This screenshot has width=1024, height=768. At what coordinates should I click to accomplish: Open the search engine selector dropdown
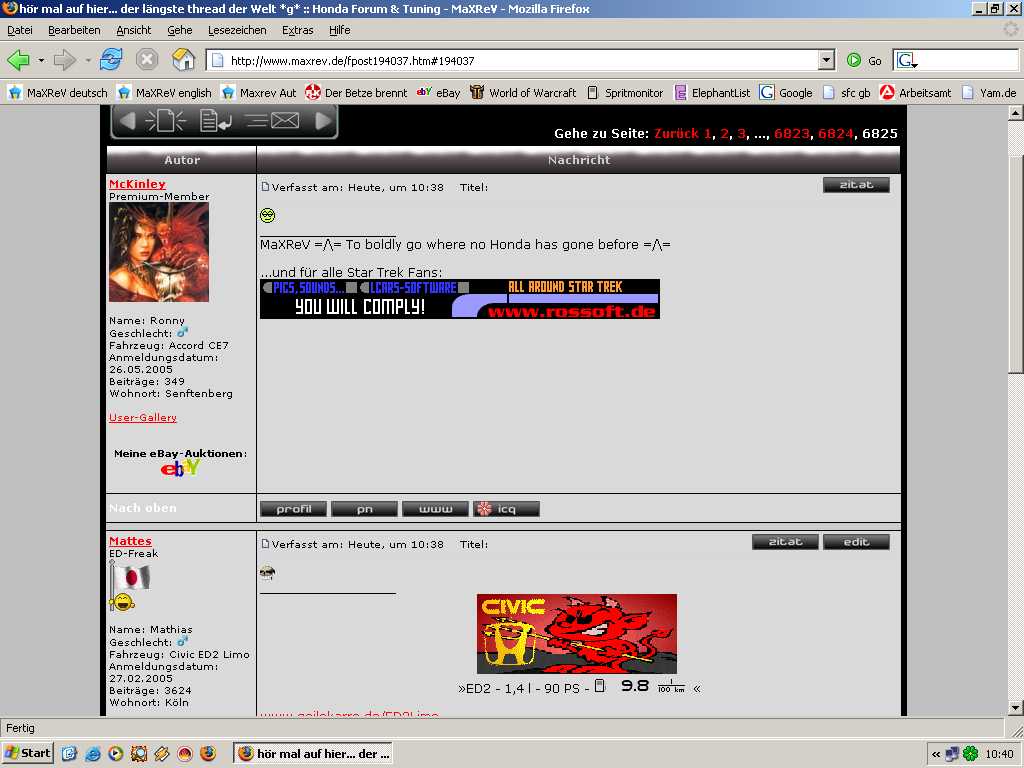coord(908,60)
